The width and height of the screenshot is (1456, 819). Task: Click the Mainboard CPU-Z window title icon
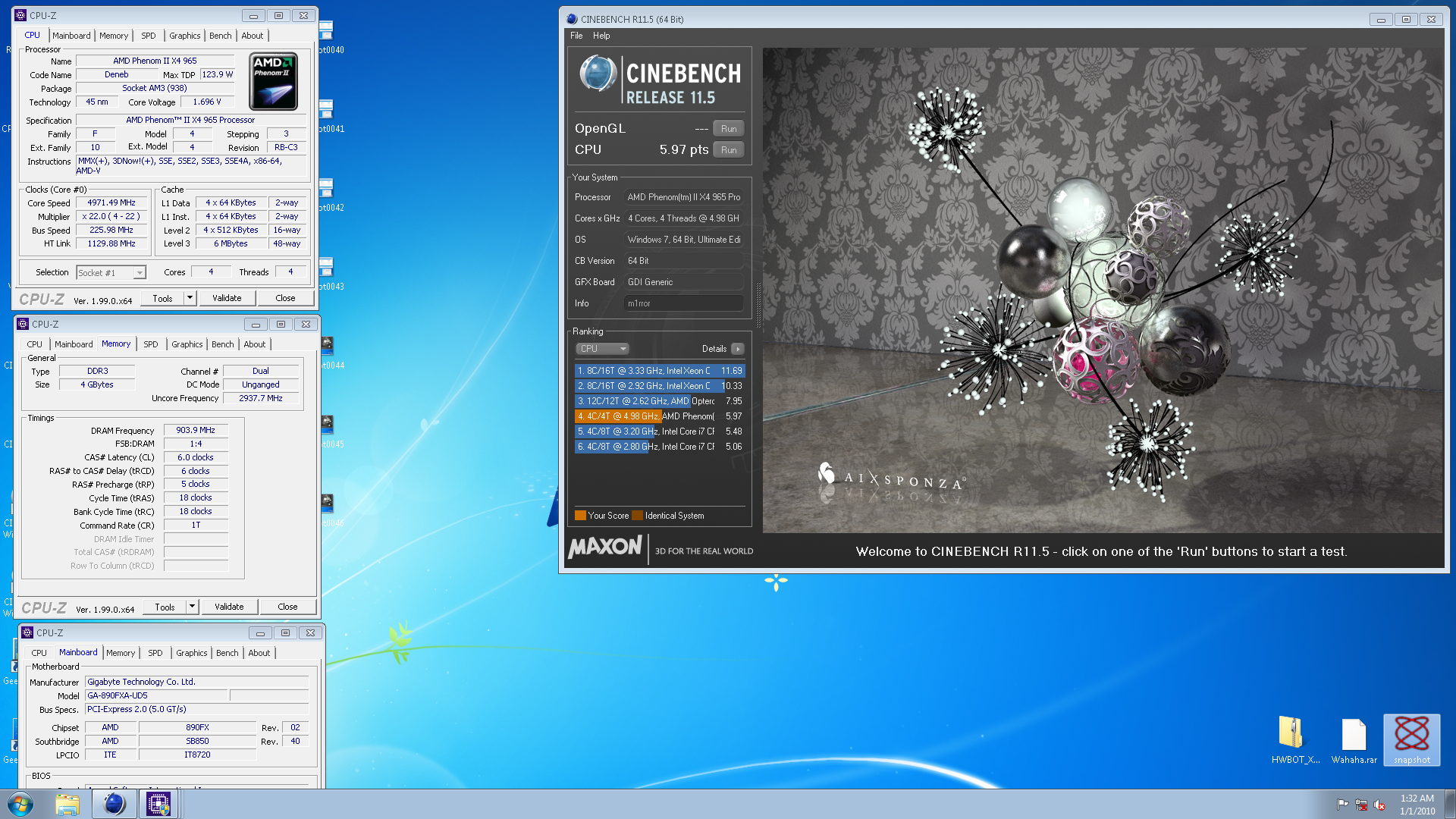(x=27, y=632)
